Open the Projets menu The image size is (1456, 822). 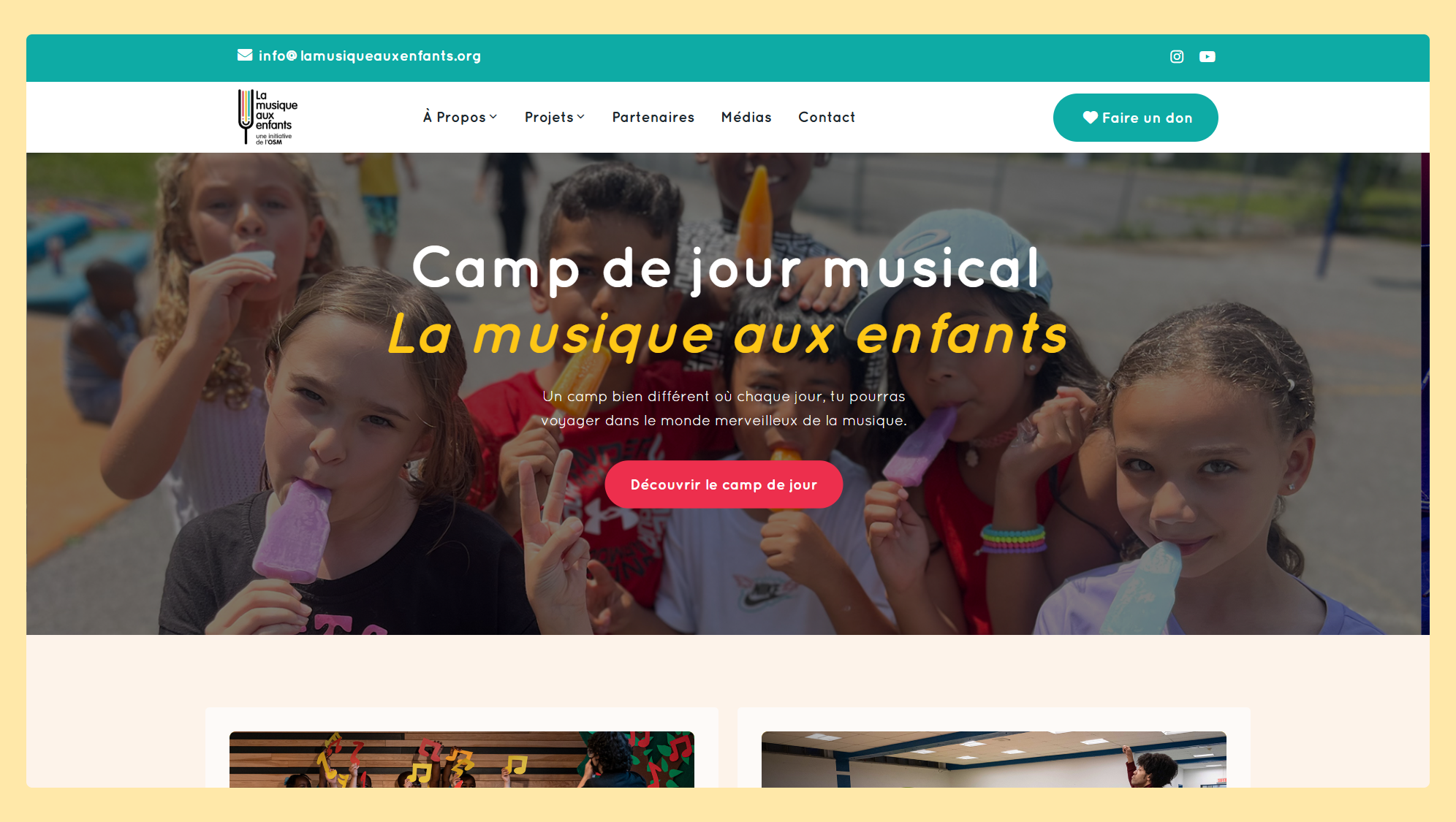(555, 117)
